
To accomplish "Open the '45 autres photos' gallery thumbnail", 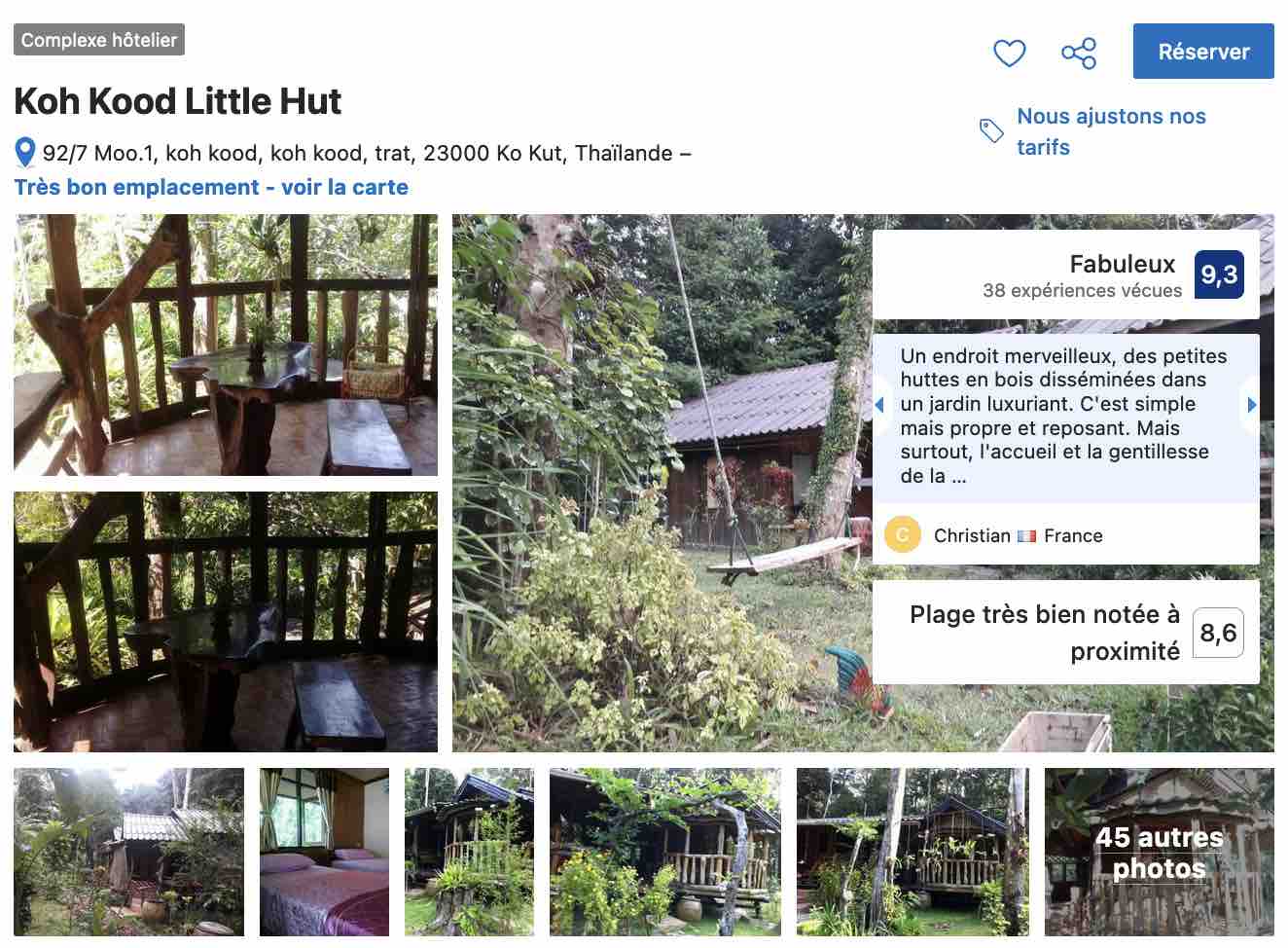I will [1159, 852].
